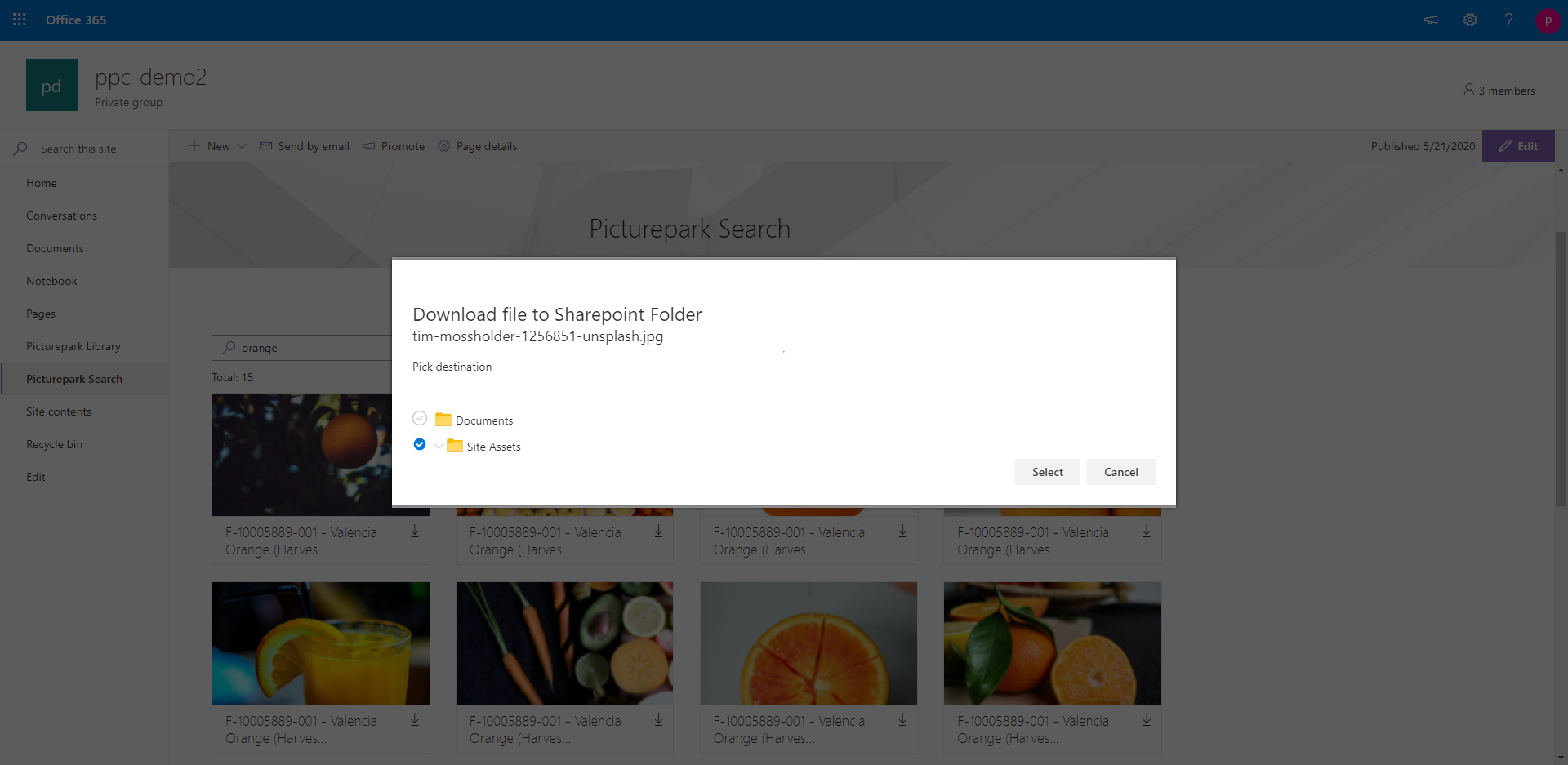Open the Office 365 app launcher grid

pyautogui.click(x=20, y=20)
